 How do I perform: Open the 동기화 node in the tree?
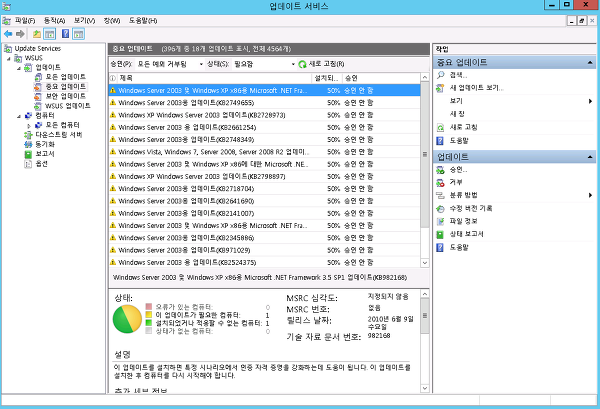(x=40, y=144)
